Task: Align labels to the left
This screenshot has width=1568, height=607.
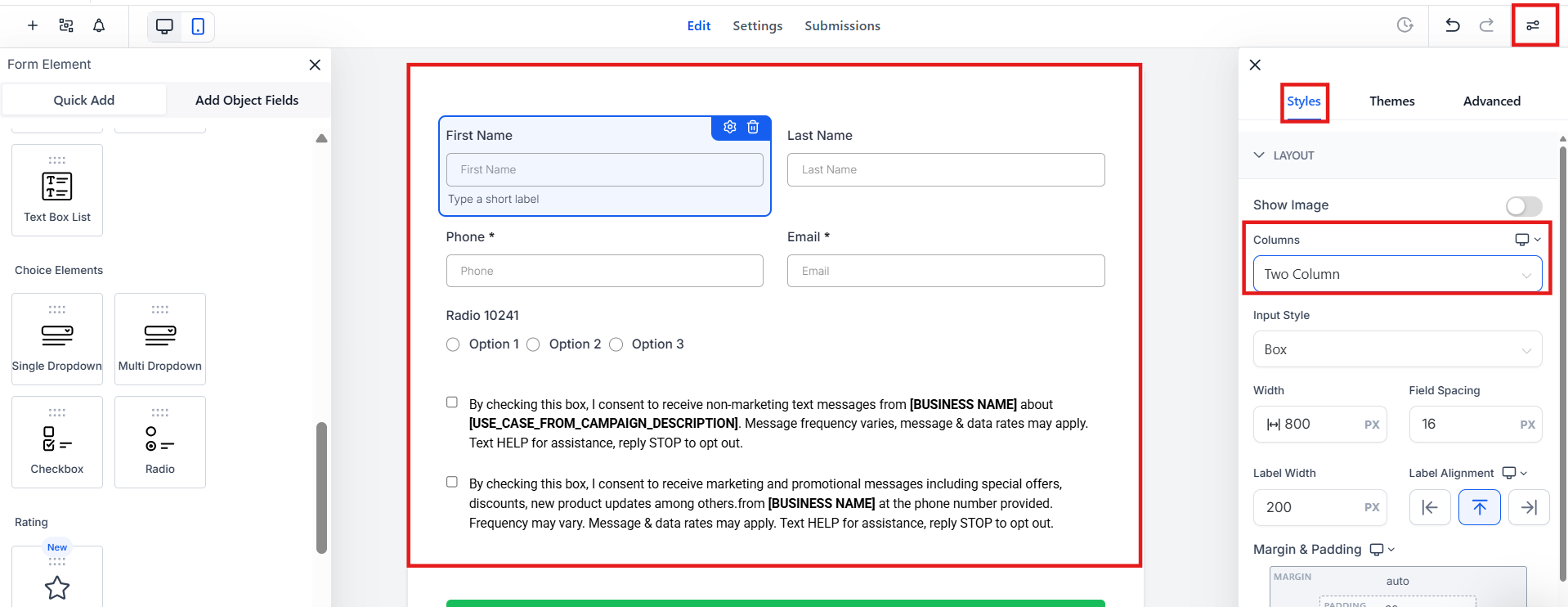Action: tap(1430, 507)
